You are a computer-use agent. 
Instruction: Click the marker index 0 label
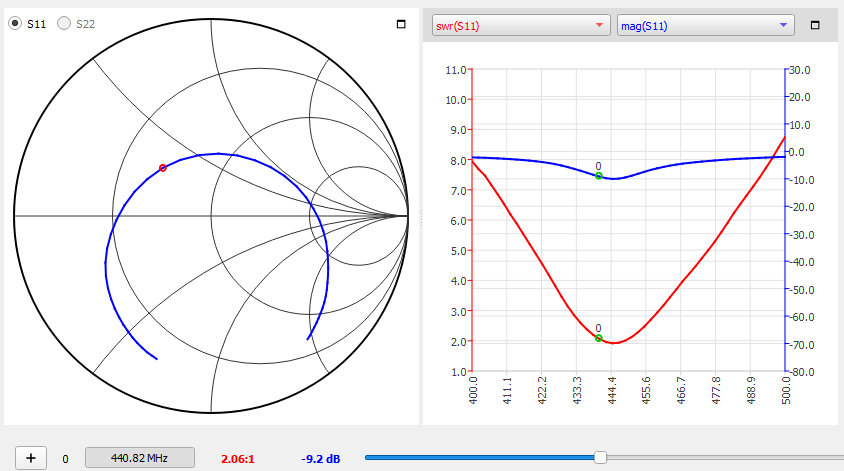pyautogui.click(x=65, y=459)
